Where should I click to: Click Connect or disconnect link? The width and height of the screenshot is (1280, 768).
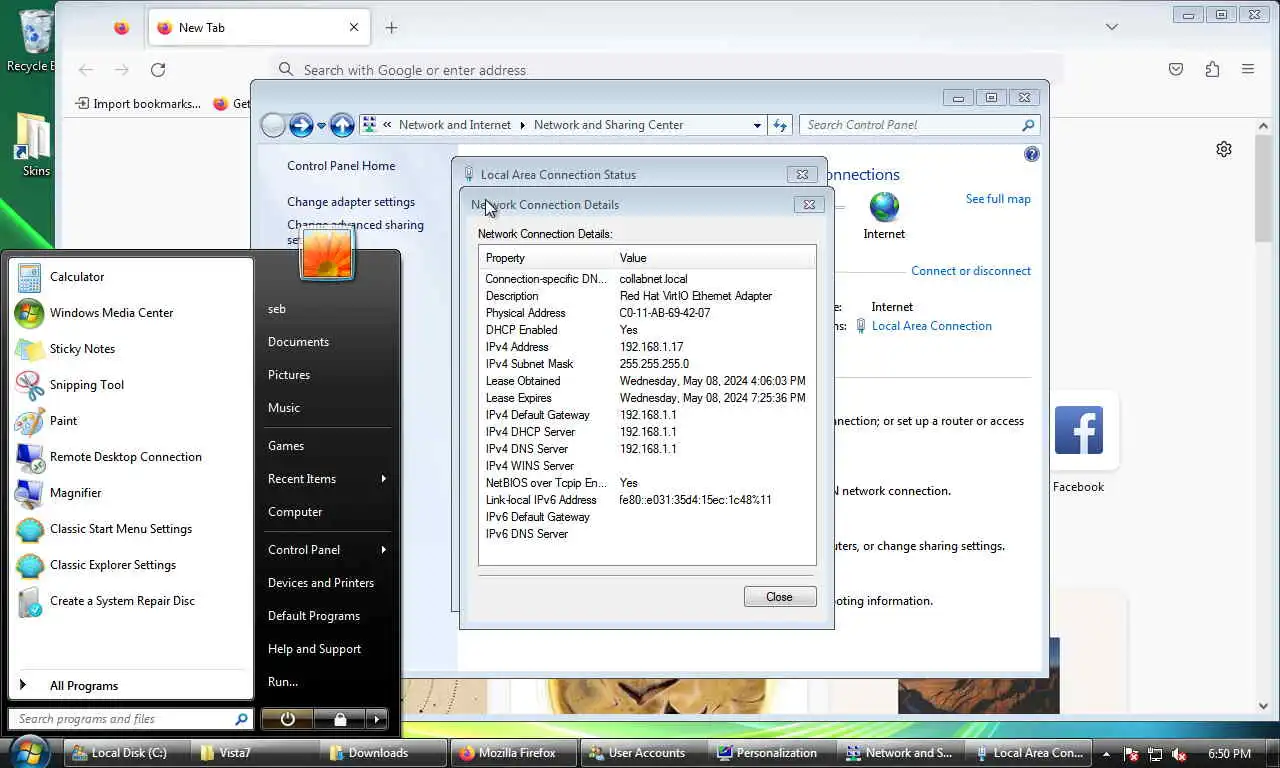(971, 271)
